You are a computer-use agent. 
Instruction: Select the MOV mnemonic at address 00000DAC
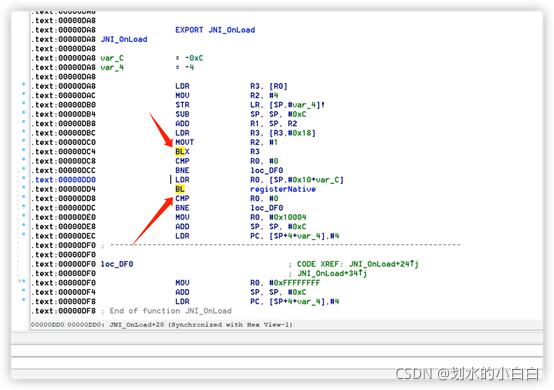click(182, 96)
